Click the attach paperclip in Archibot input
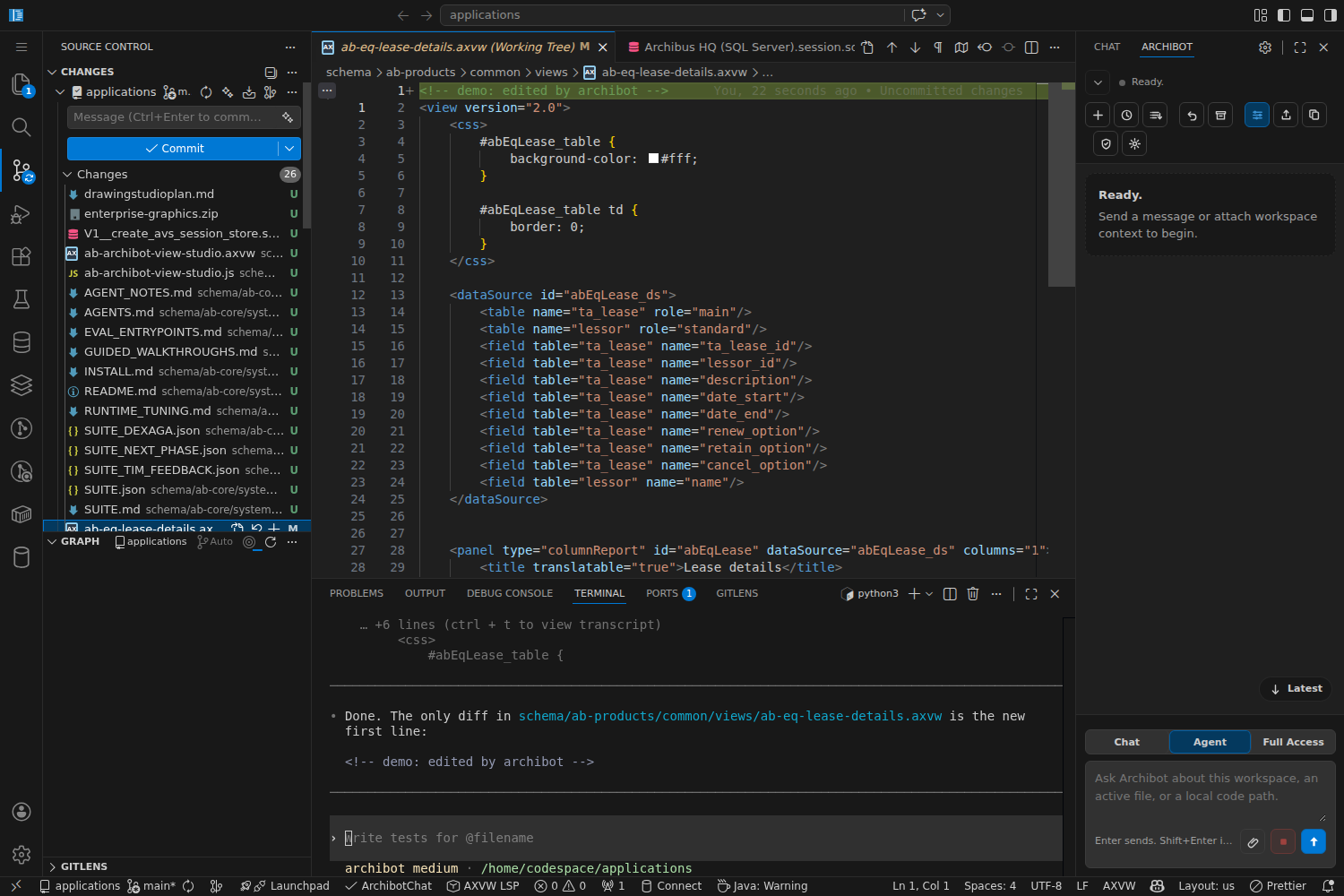This screenshot has width=1344, height=896. click(x=1253, y=841)
